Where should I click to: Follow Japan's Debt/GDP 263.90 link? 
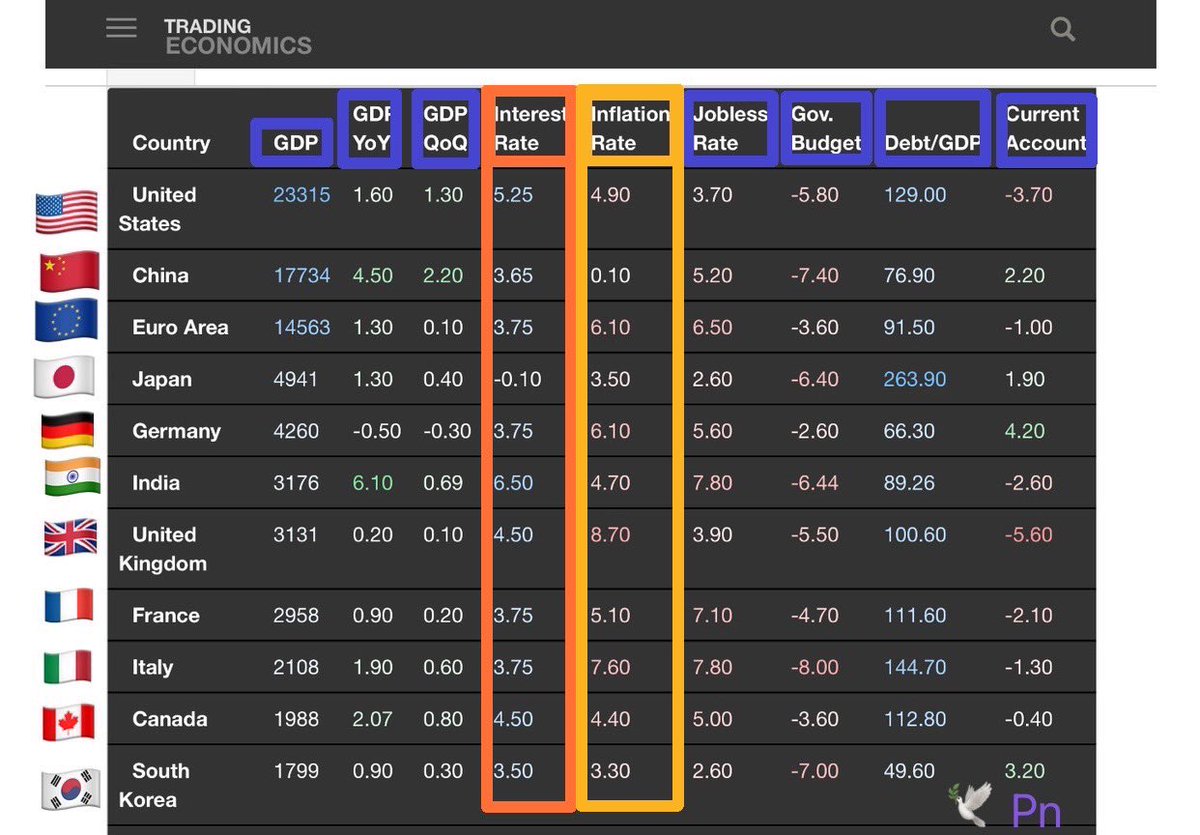point(914,379)
